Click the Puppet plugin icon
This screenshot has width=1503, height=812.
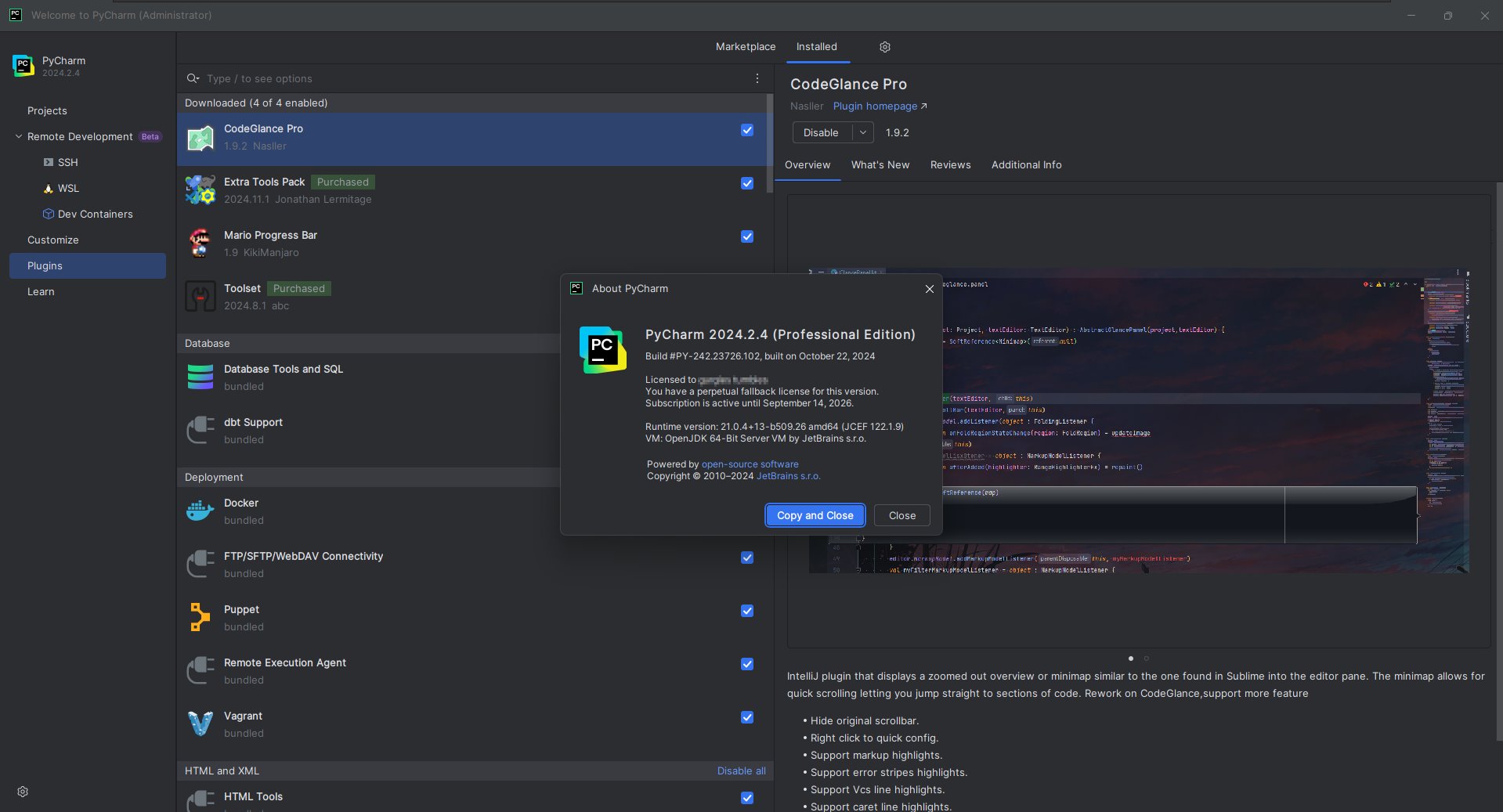(x=201, y=618)
